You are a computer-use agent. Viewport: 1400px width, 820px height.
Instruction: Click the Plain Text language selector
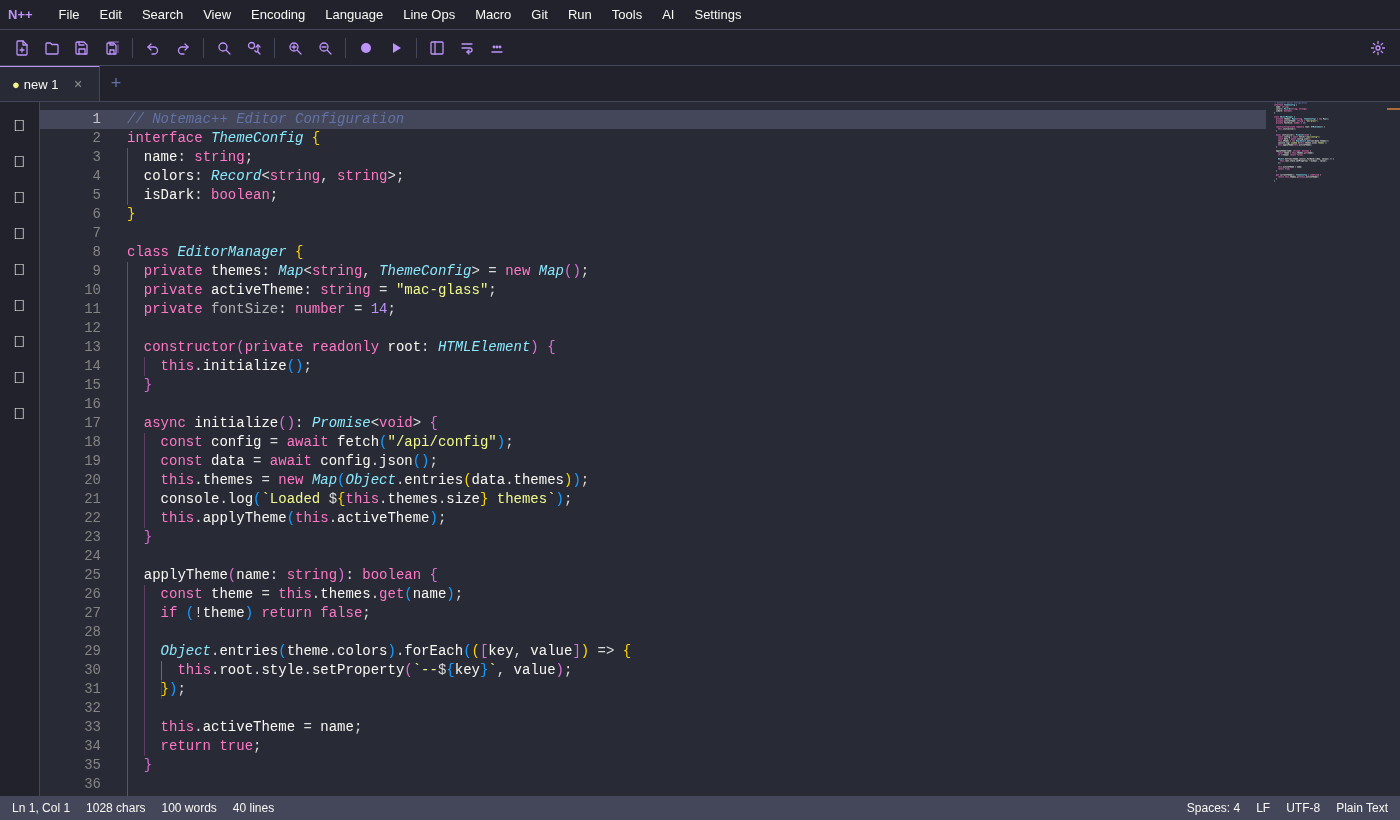[1362, 808]
